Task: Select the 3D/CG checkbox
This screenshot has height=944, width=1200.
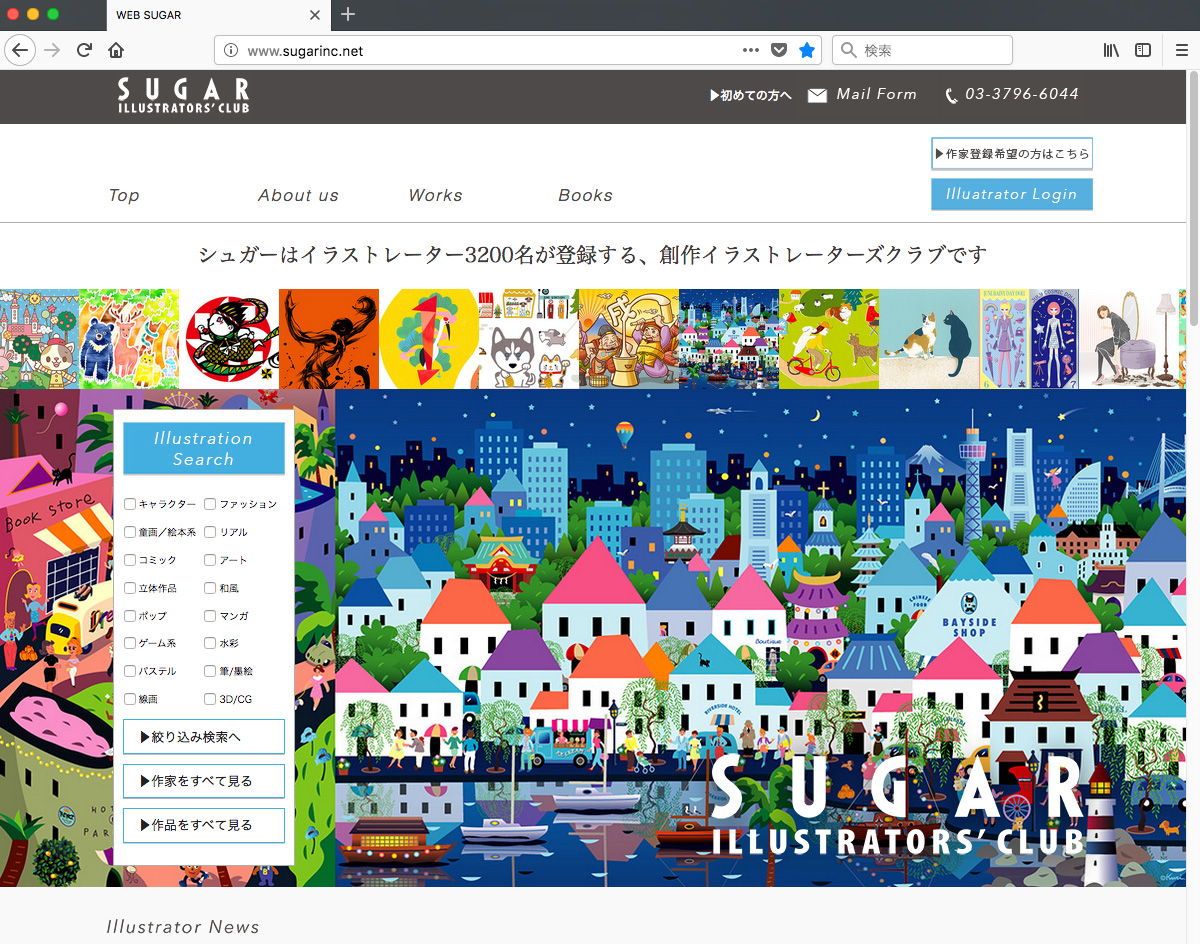Action: (210, 699)
